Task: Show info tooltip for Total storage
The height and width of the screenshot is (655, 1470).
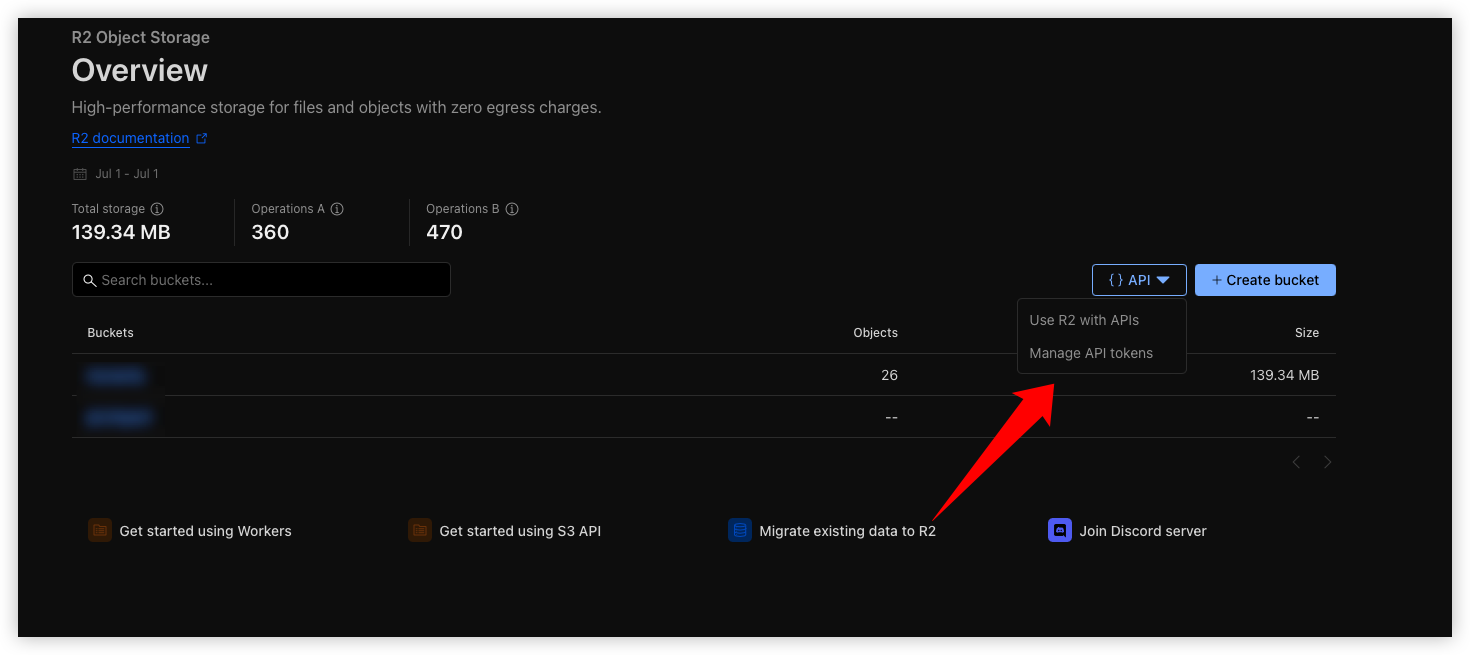Action: (x=157, y=209)
